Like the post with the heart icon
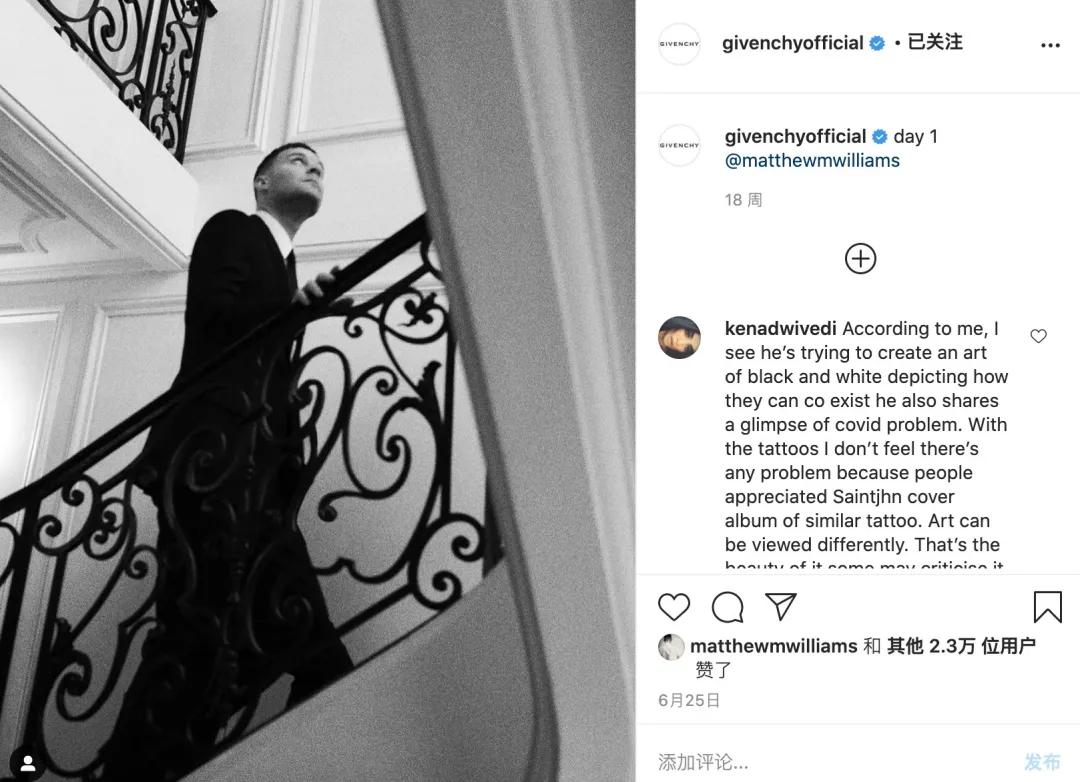 (x=674, y=607)
